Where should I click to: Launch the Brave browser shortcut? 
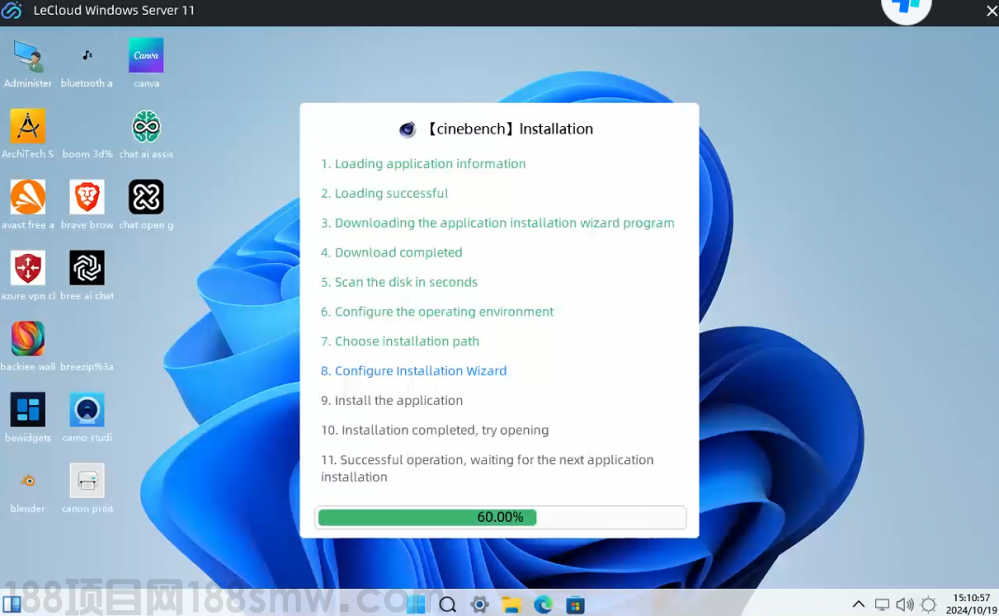point(87,197)
